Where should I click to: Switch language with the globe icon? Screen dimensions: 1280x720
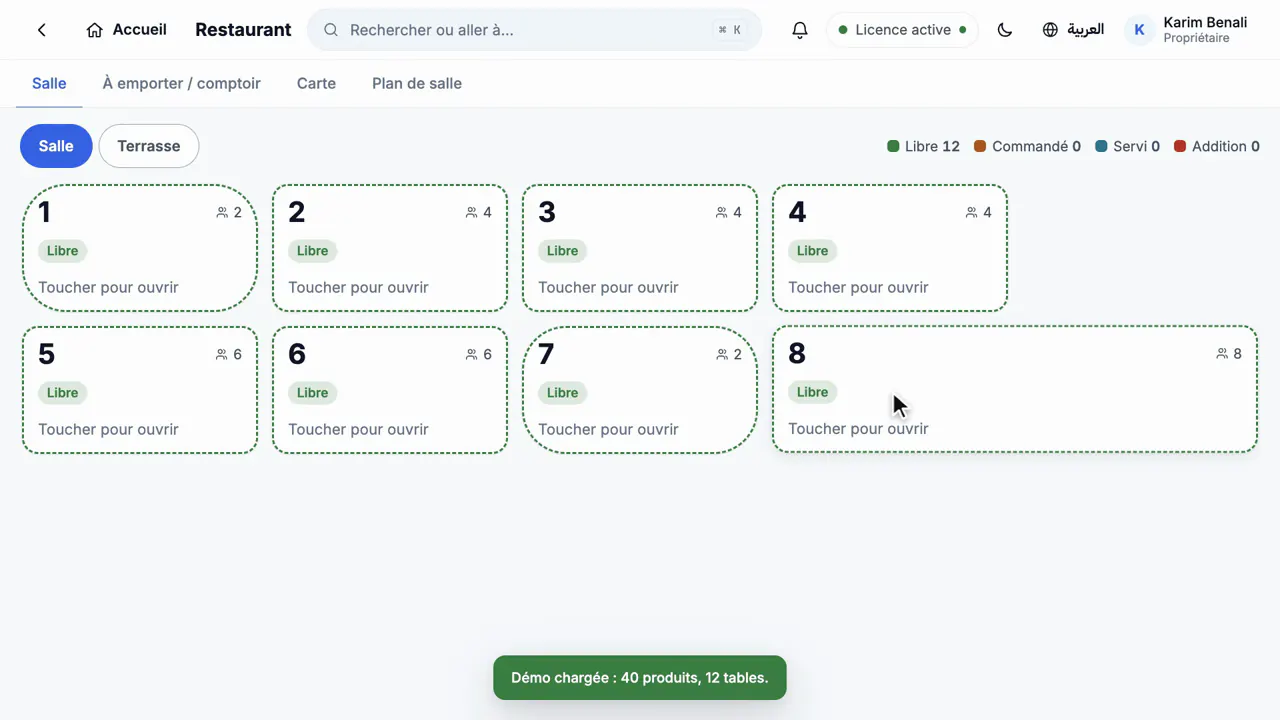(x=1050, y=30)
